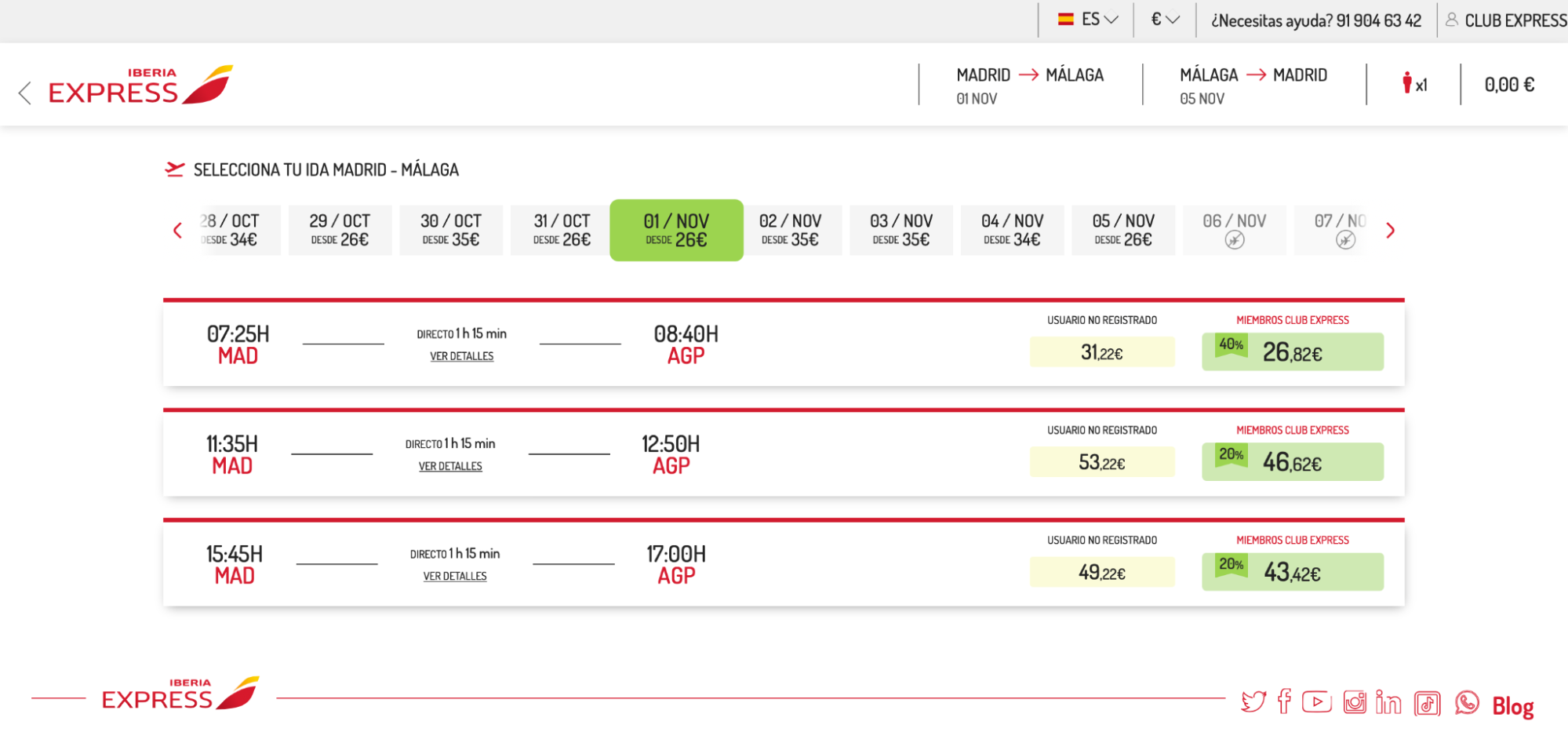Select the 28 / OCT date tab

tap(239, 230)
